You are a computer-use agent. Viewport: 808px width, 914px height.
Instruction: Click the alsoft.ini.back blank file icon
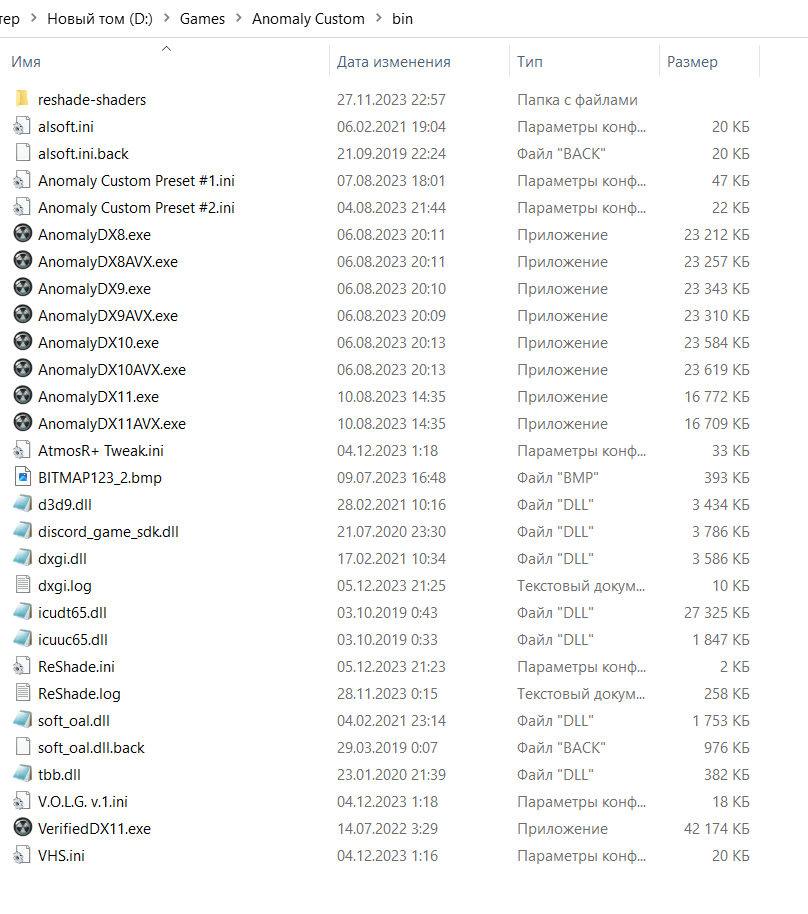click(22, 153)
